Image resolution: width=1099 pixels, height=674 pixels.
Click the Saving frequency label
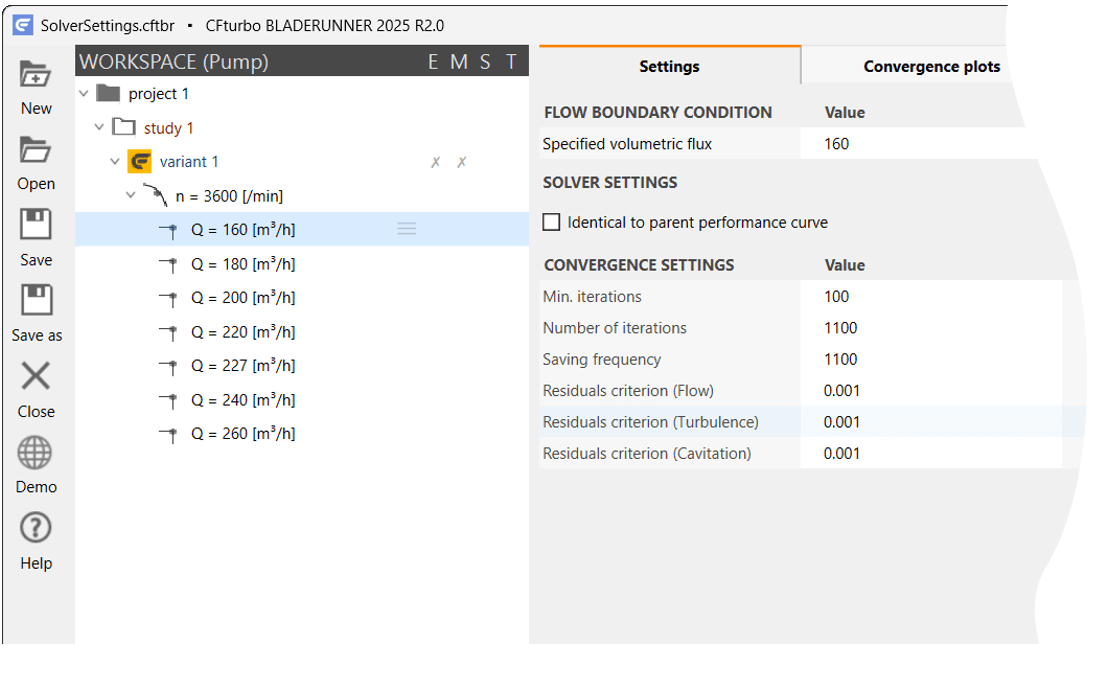(601, 359)
